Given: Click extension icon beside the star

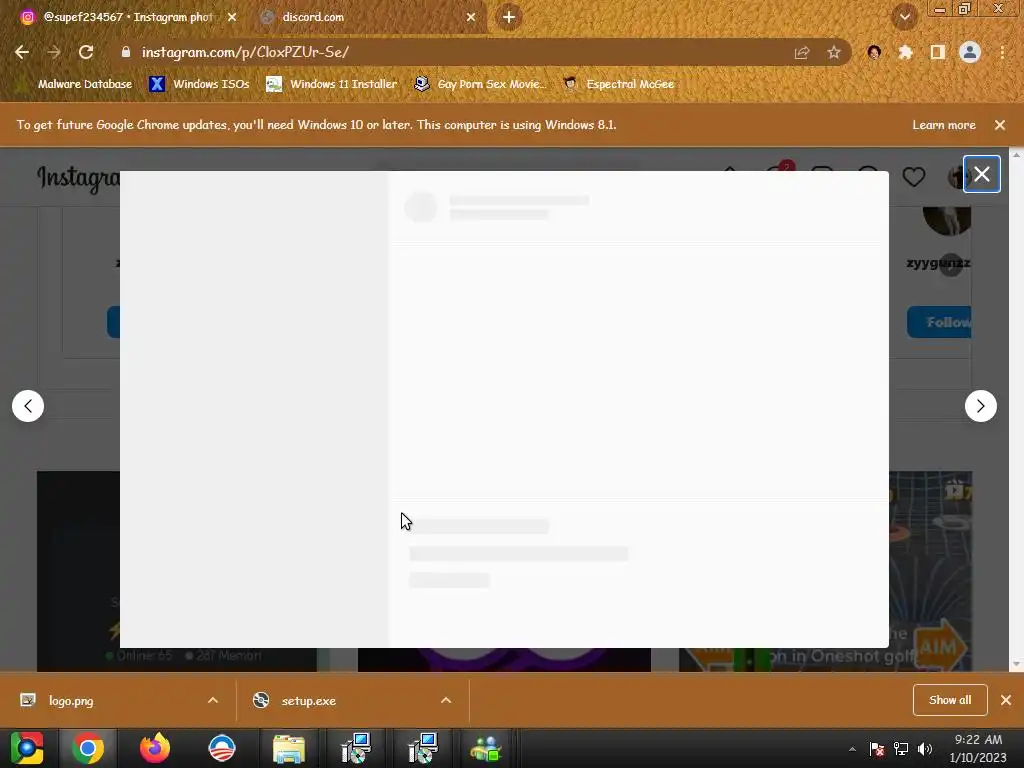Looking at the screenshot, I should point(874,52).
